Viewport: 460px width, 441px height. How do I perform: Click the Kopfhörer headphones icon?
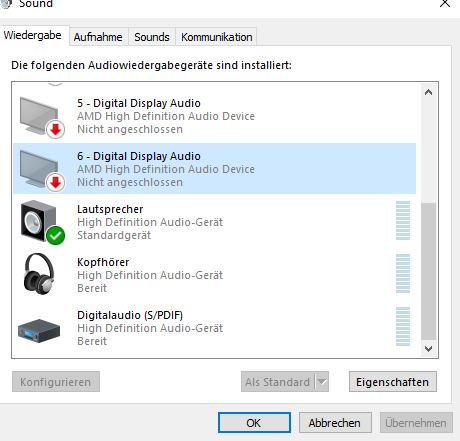click(x=39, y=274)
